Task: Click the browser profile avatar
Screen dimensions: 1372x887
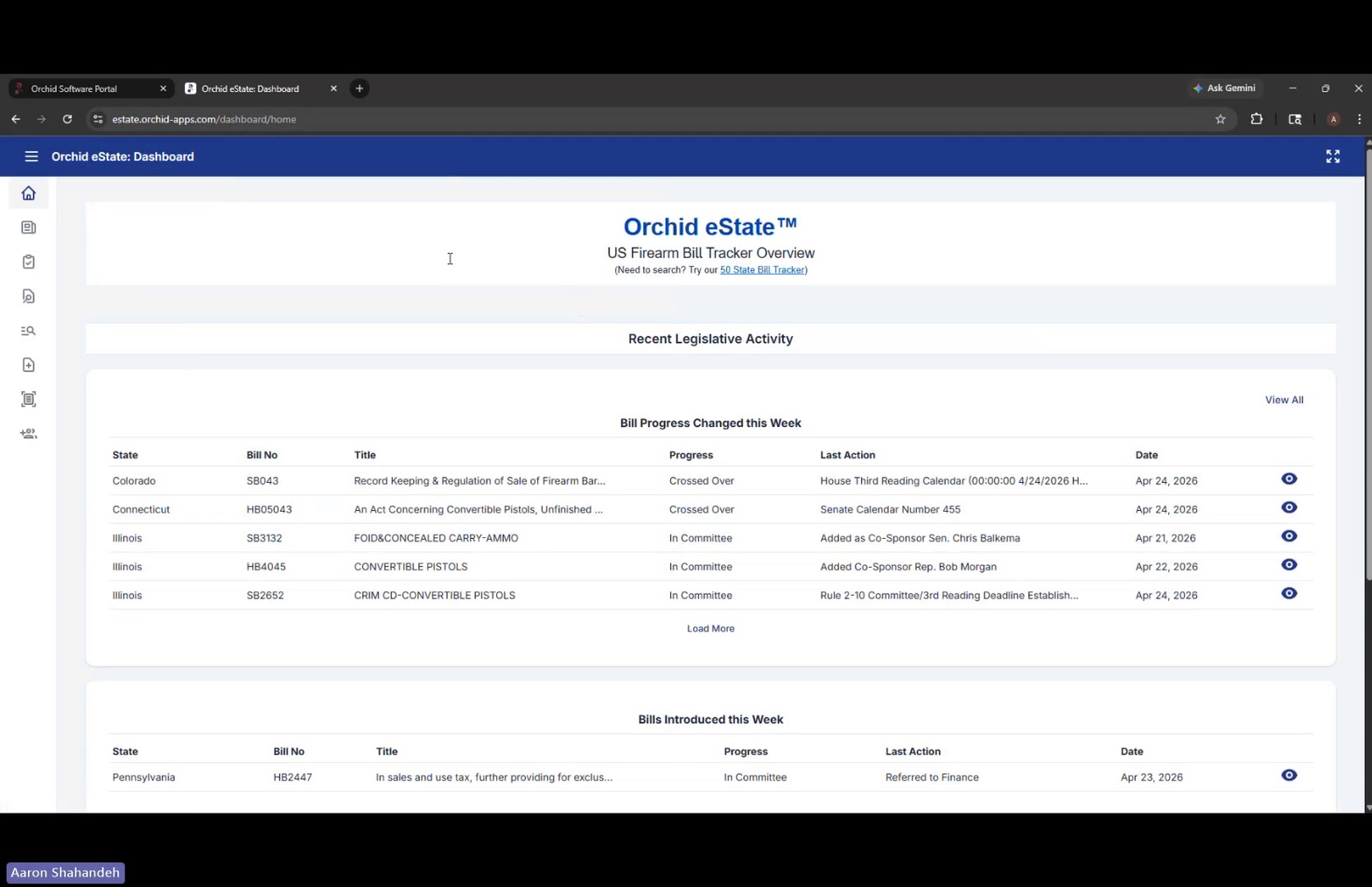Action: [x=1333, y=119]
